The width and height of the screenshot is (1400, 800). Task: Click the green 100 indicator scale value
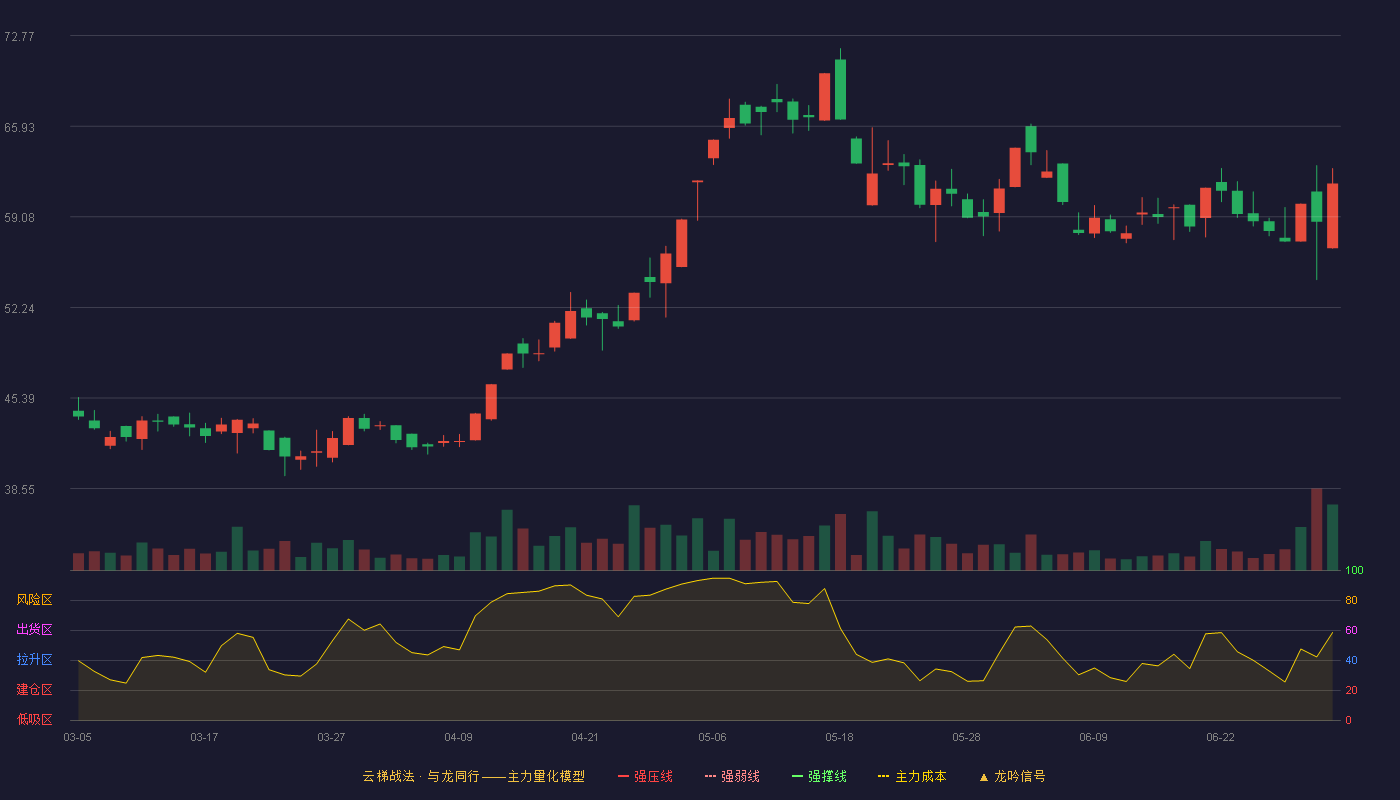click(1354, 571)
